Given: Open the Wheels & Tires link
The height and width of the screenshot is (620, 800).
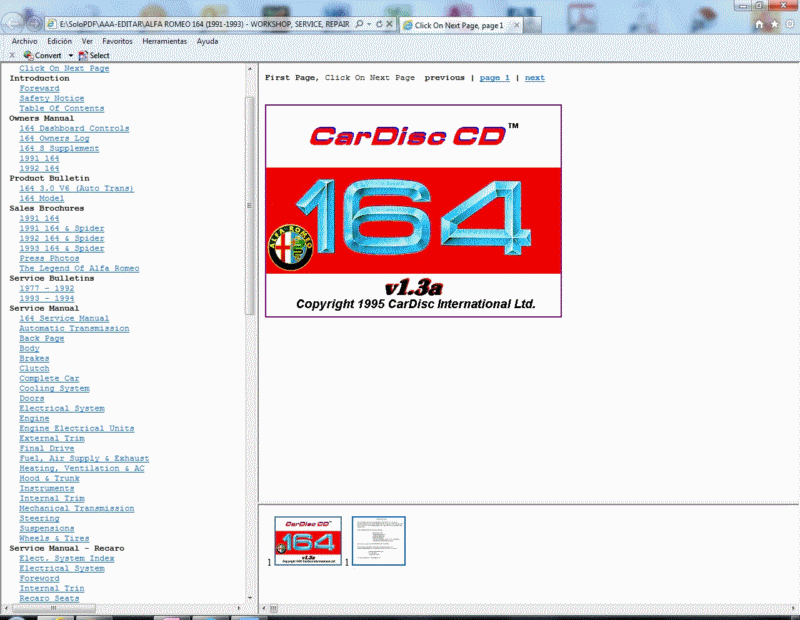Looking at the screenshot, I should click(54, 538).
